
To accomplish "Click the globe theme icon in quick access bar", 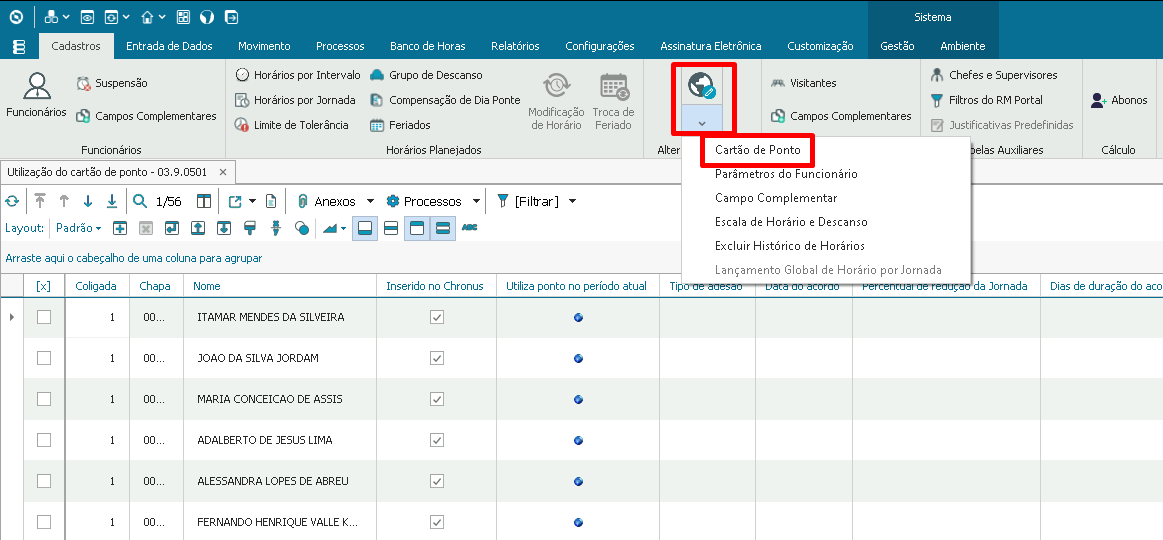I will point(207,16).
